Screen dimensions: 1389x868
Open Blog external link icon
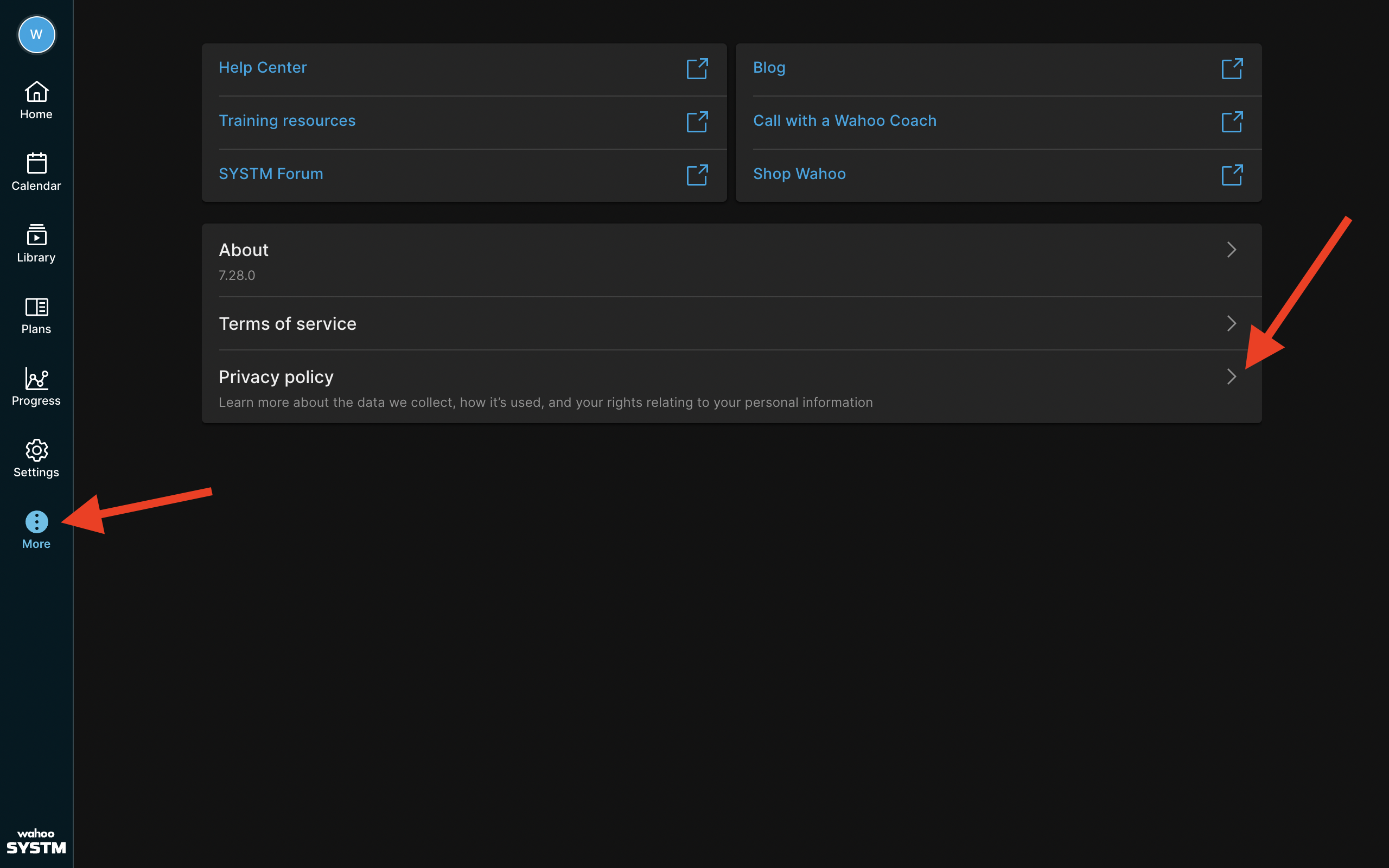[1232, 68]
